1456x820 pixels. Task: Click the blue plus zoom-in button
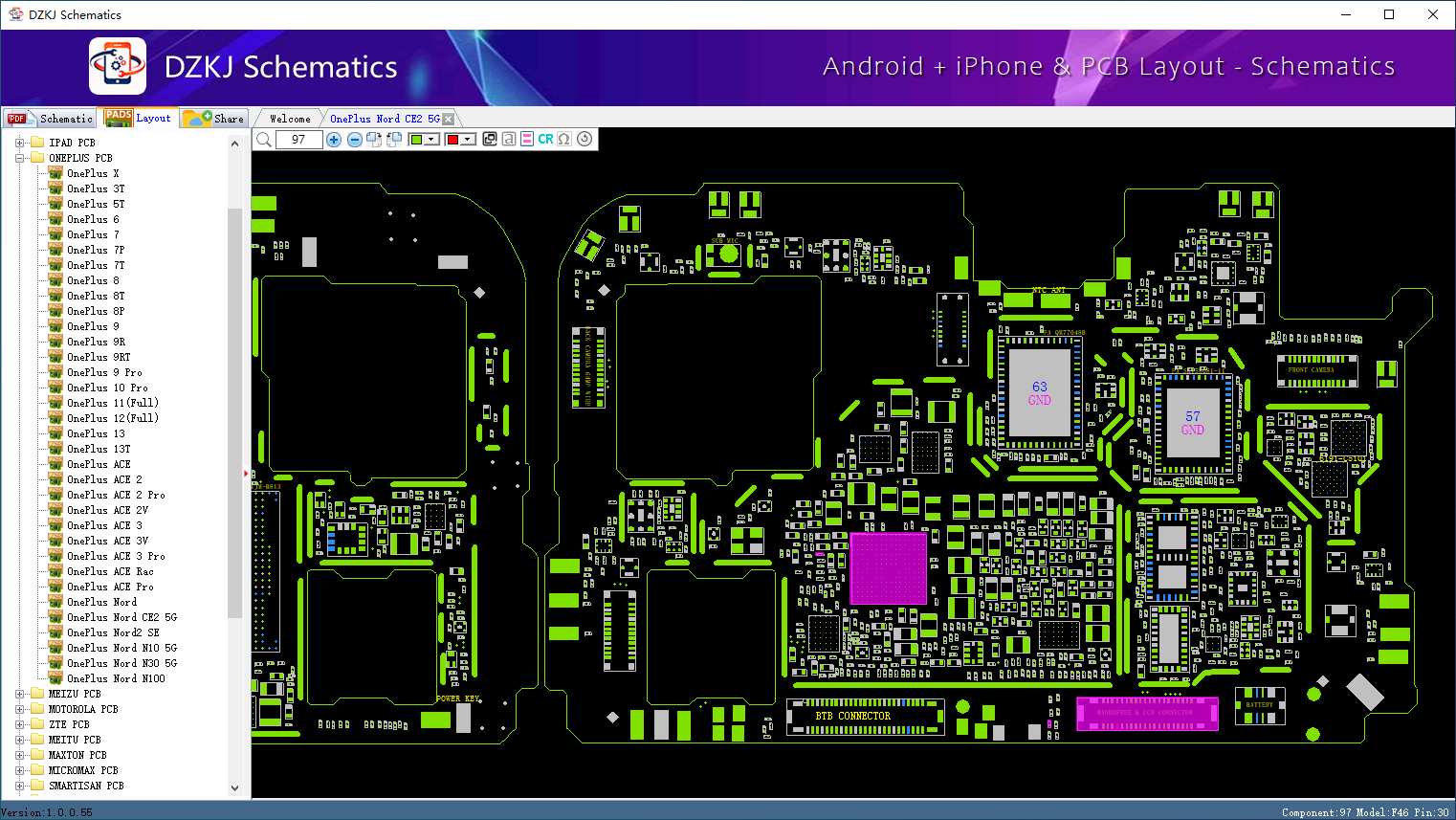point(334,140)
